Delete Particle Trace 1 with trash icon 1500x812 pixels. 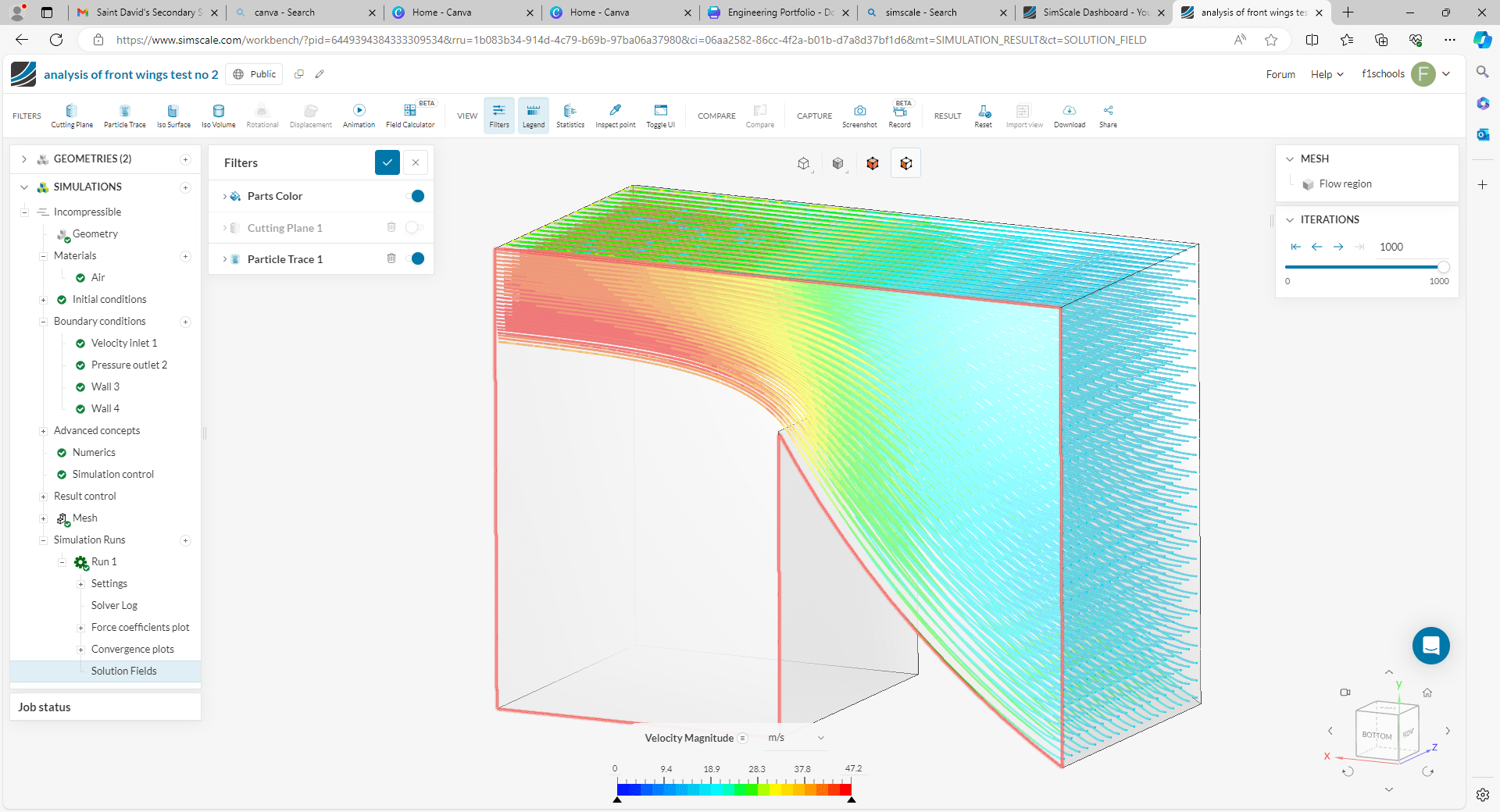391,258
